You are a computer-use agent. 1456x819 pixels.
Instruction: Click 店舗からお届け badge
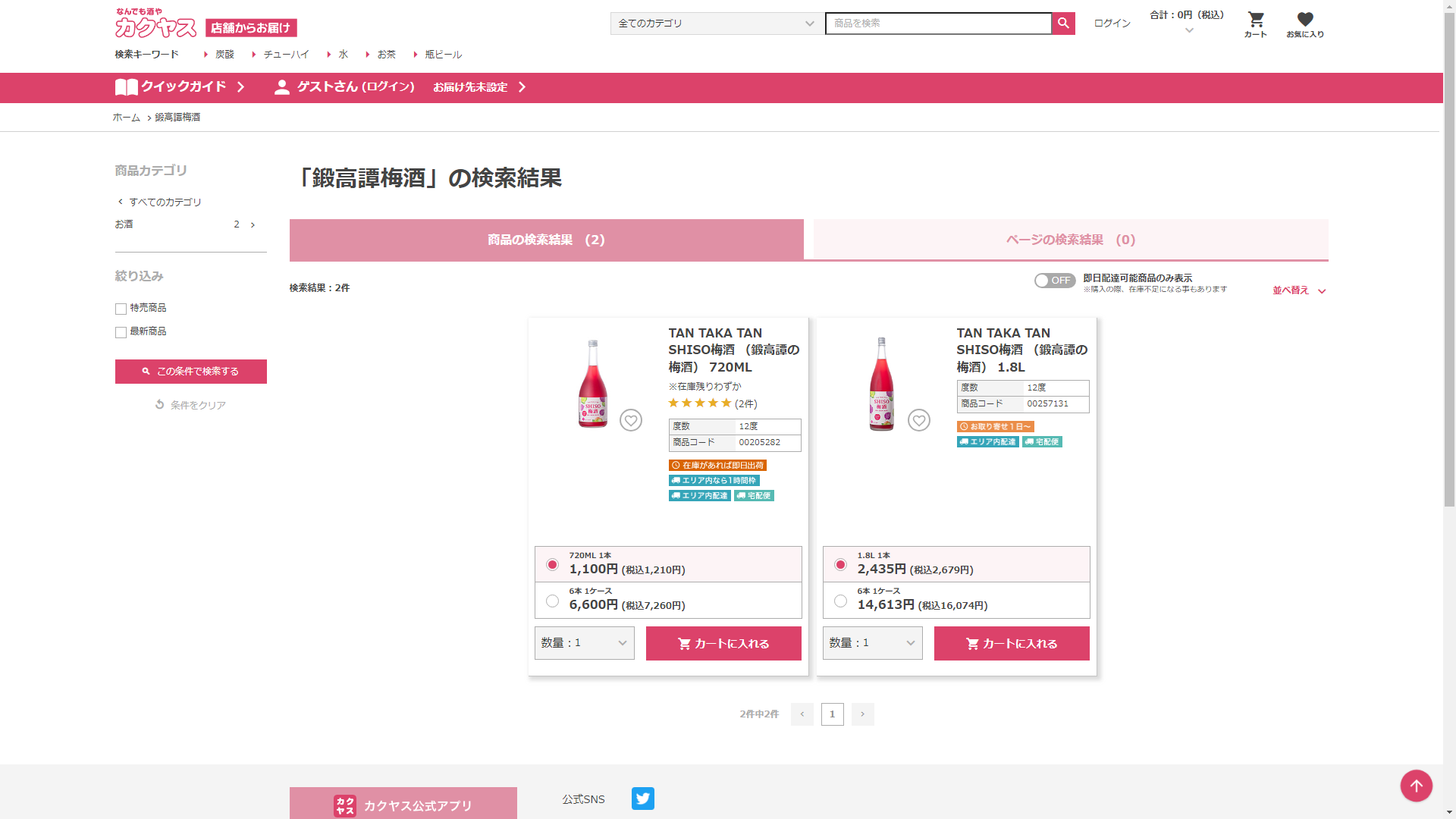[x=251, y=28]
